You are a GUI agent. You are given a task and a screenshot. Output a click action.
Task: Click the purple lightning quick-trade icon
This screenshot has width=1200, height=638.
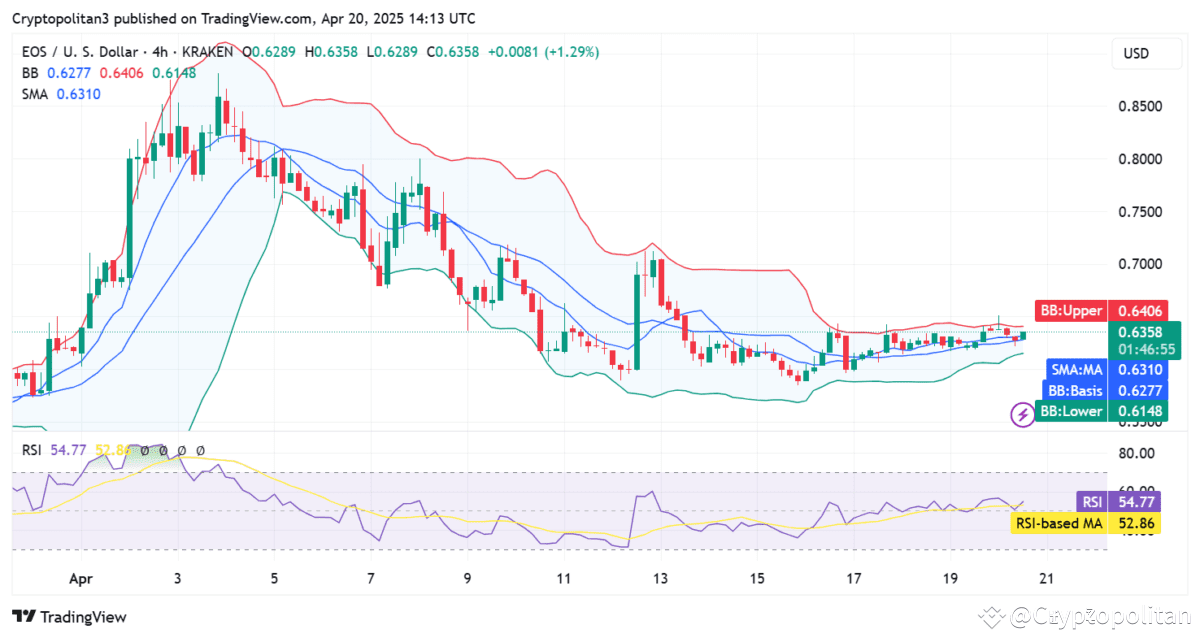pyautogui.click(x=1021, y=413)
